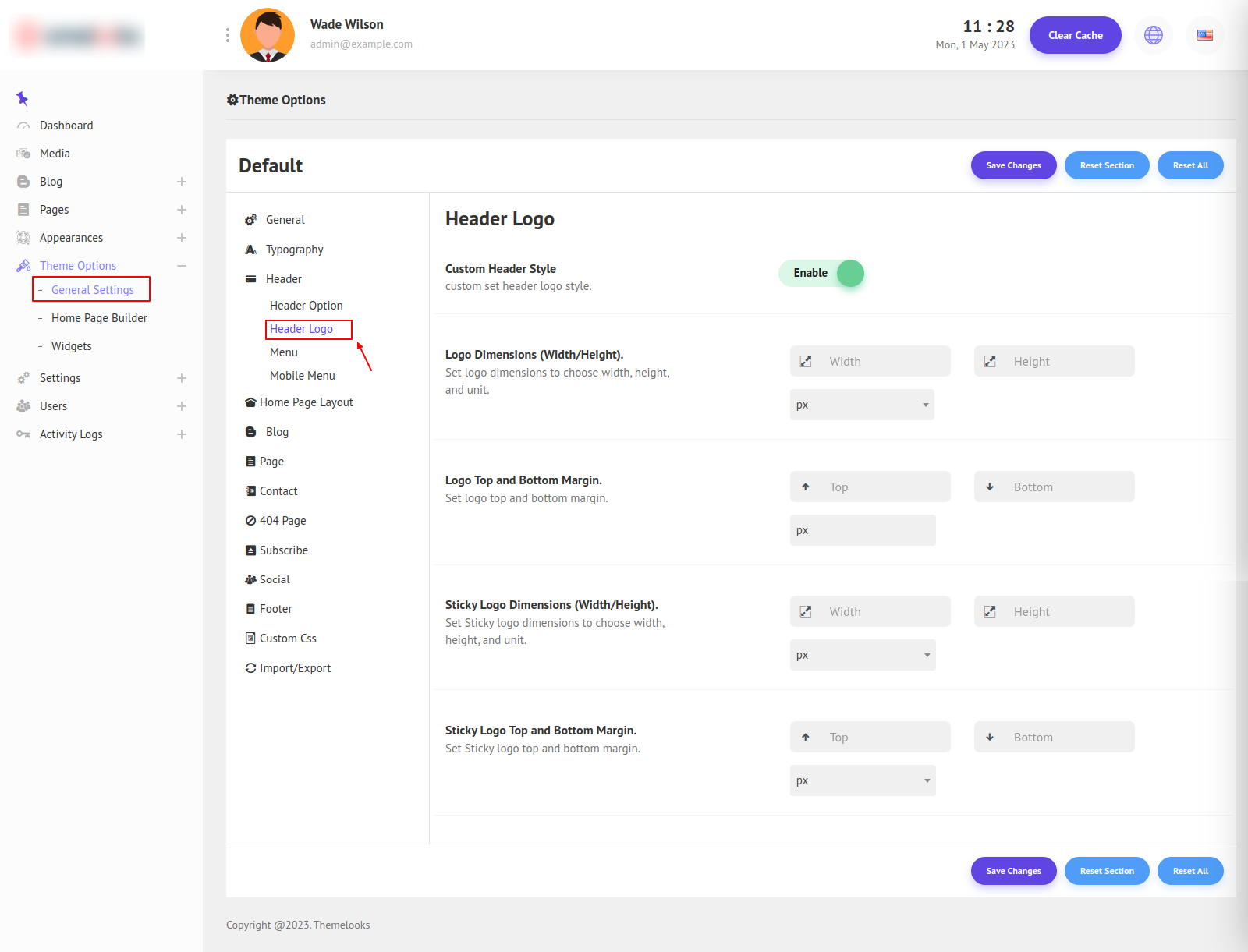The width and height of the screenshot is (1248, 952).
Task: Click the Dashboard gauge icon
Action: (23, 126)
